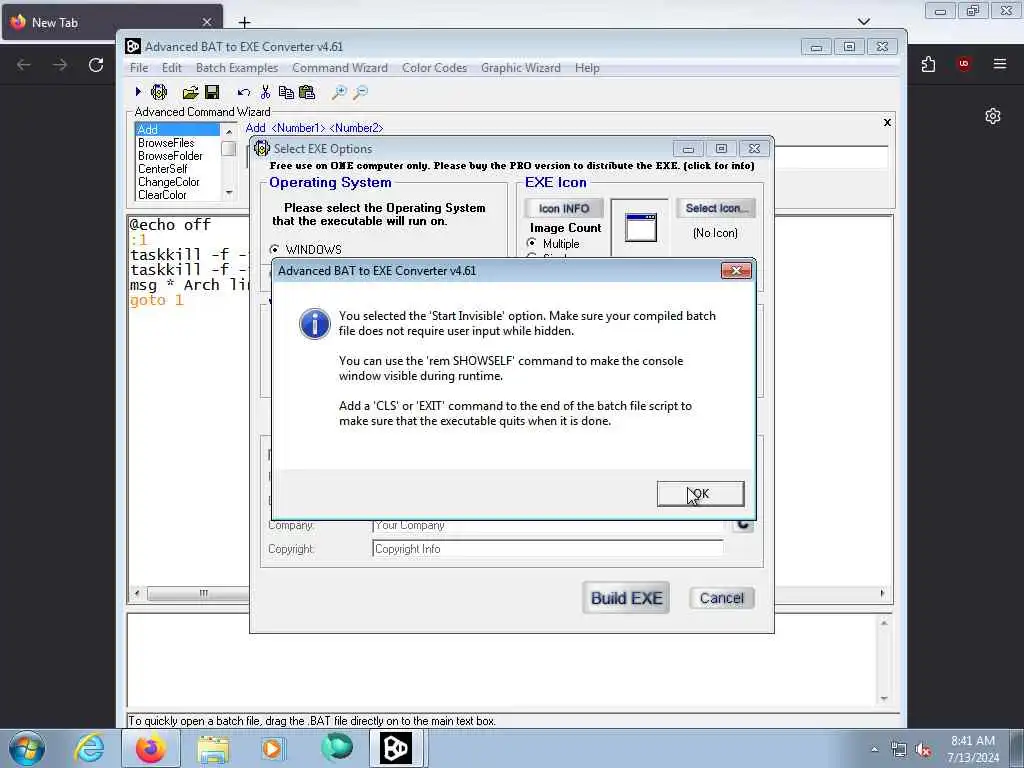Switch to Firefox on the taskbar
Screen dimensions: 1024x768
tap(150, 748)
